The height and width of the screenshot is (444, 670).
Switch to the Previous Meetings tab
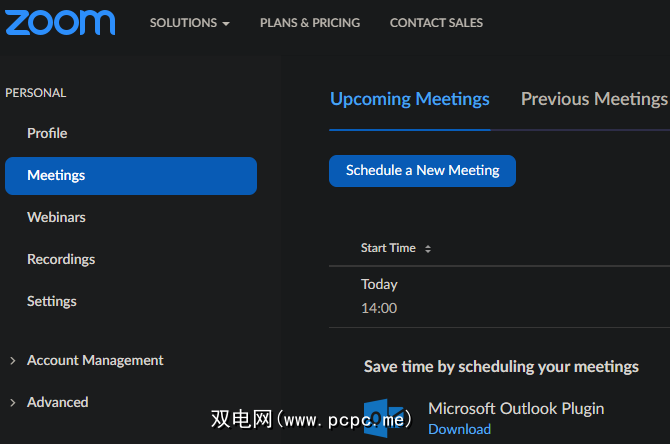tap(594, 99)
